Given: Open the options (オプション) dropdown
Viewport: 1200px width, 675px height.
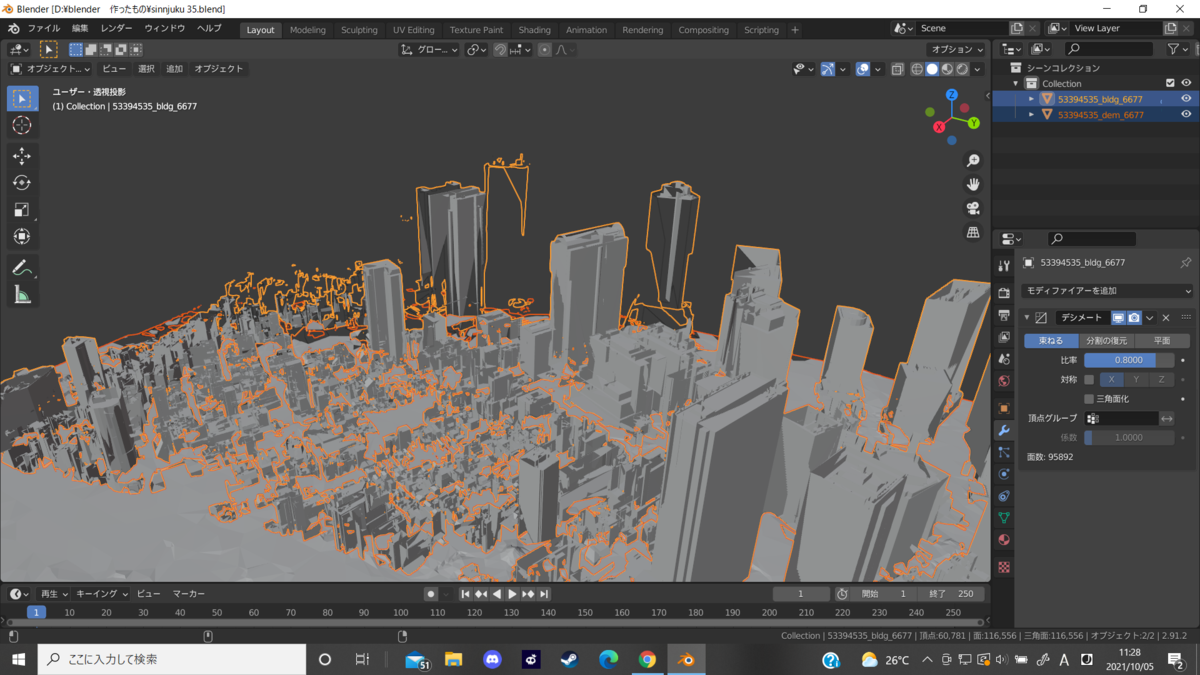Looking at the screenshot, I should click(957, 49).
